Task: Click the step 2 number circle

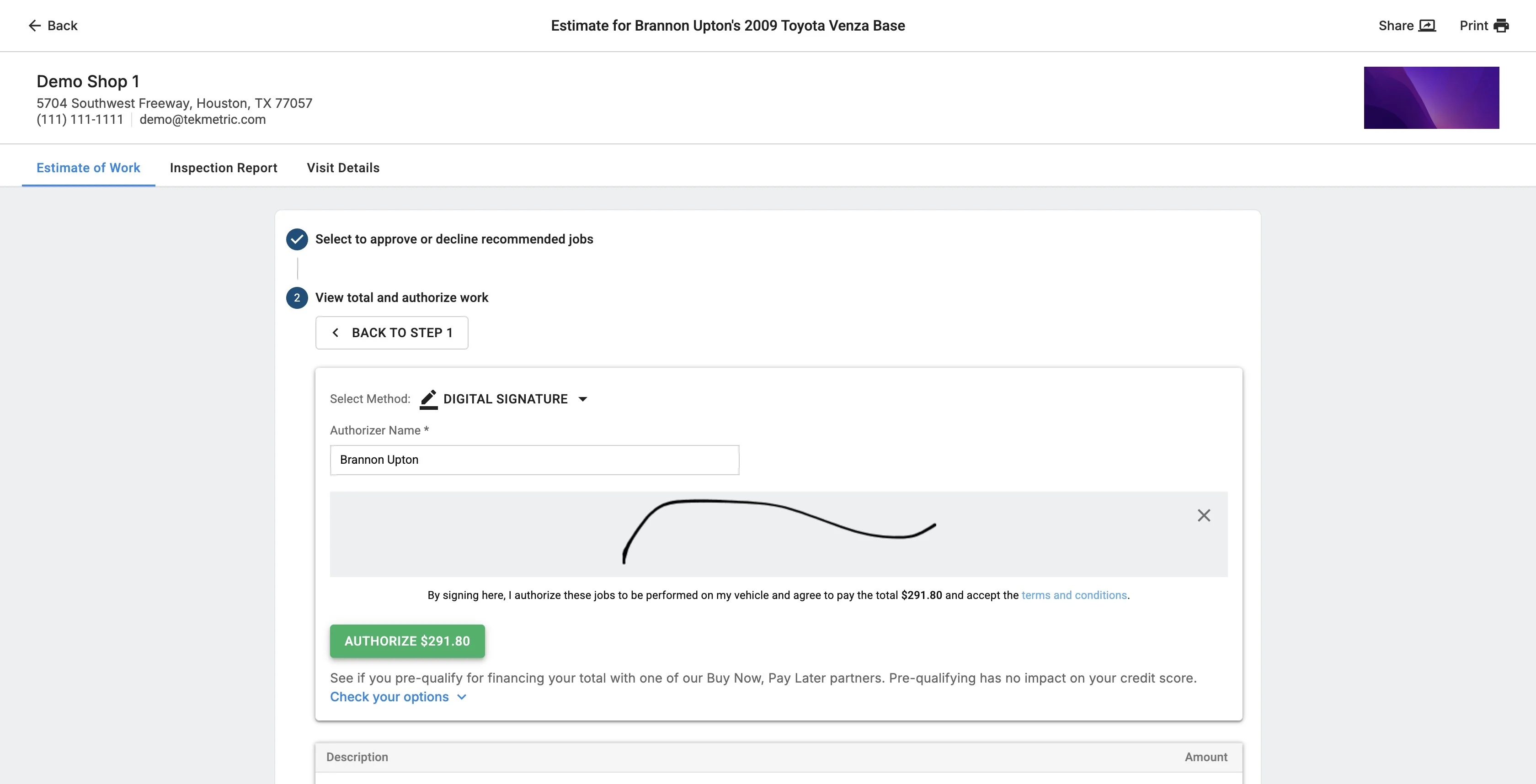Action: [x=297, y=297]
